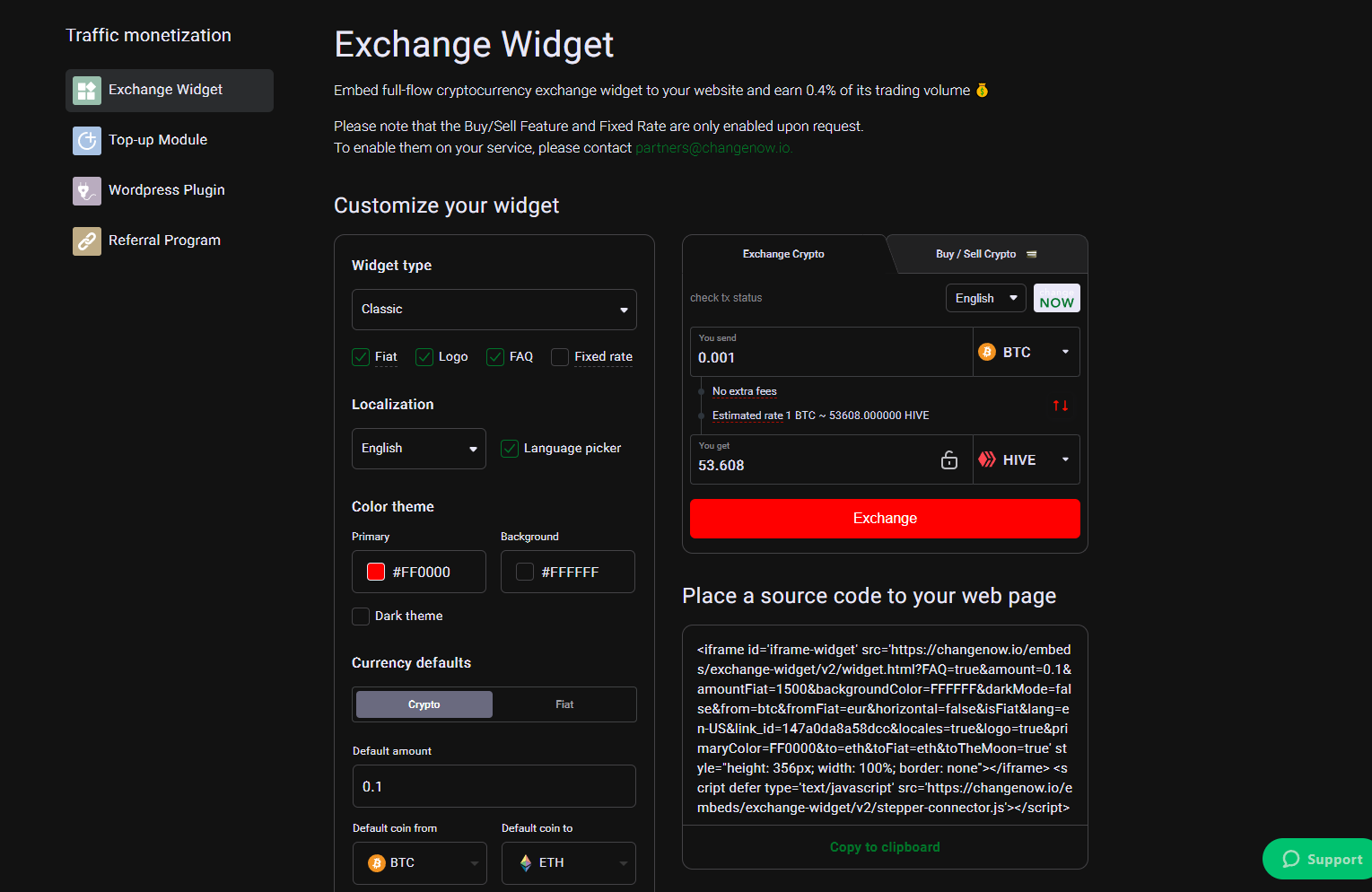Screen dimensions: 1372x892
Task: Select Exchange Widget in sidebar menu
Action: pyautogui.click(x=170, y=91)
